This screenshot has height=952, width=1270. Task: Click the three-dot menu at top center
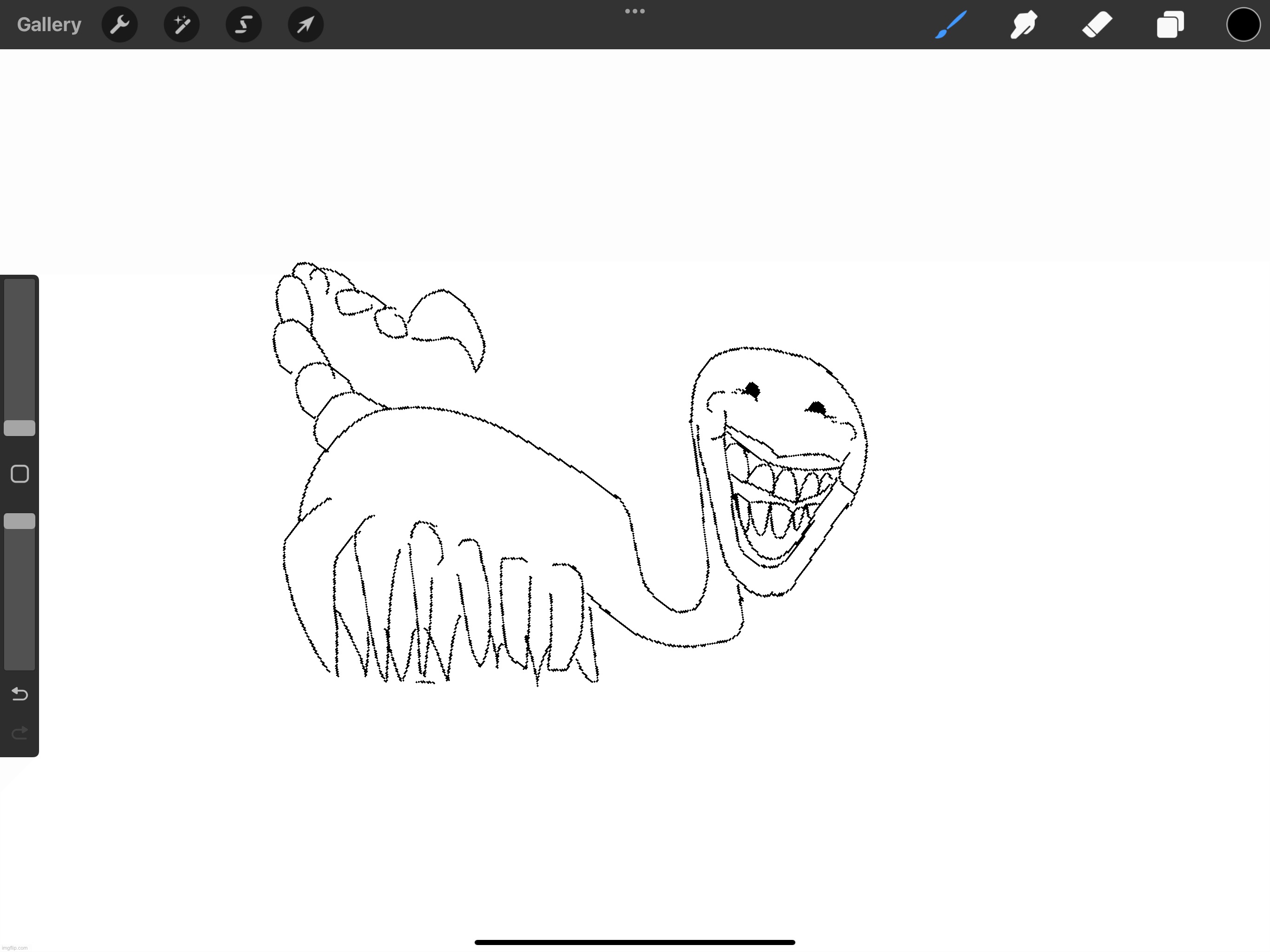point(635,11)
